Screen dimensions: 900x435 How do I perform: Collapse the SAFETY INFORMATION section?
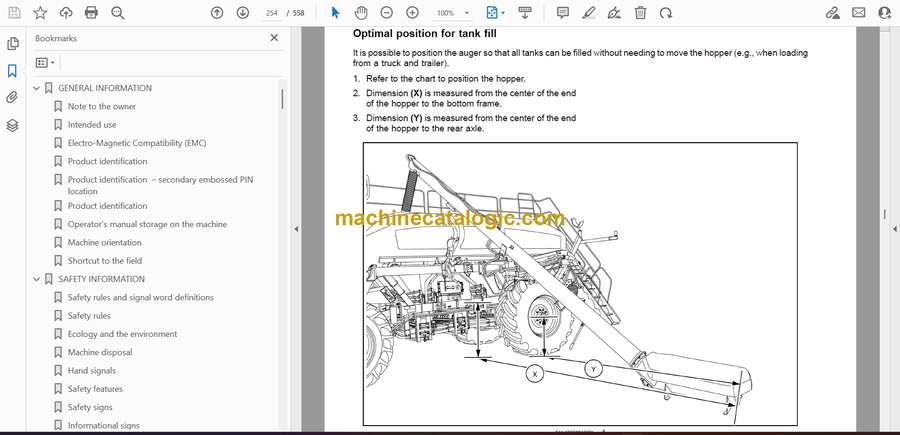click(x=37, y=279)
